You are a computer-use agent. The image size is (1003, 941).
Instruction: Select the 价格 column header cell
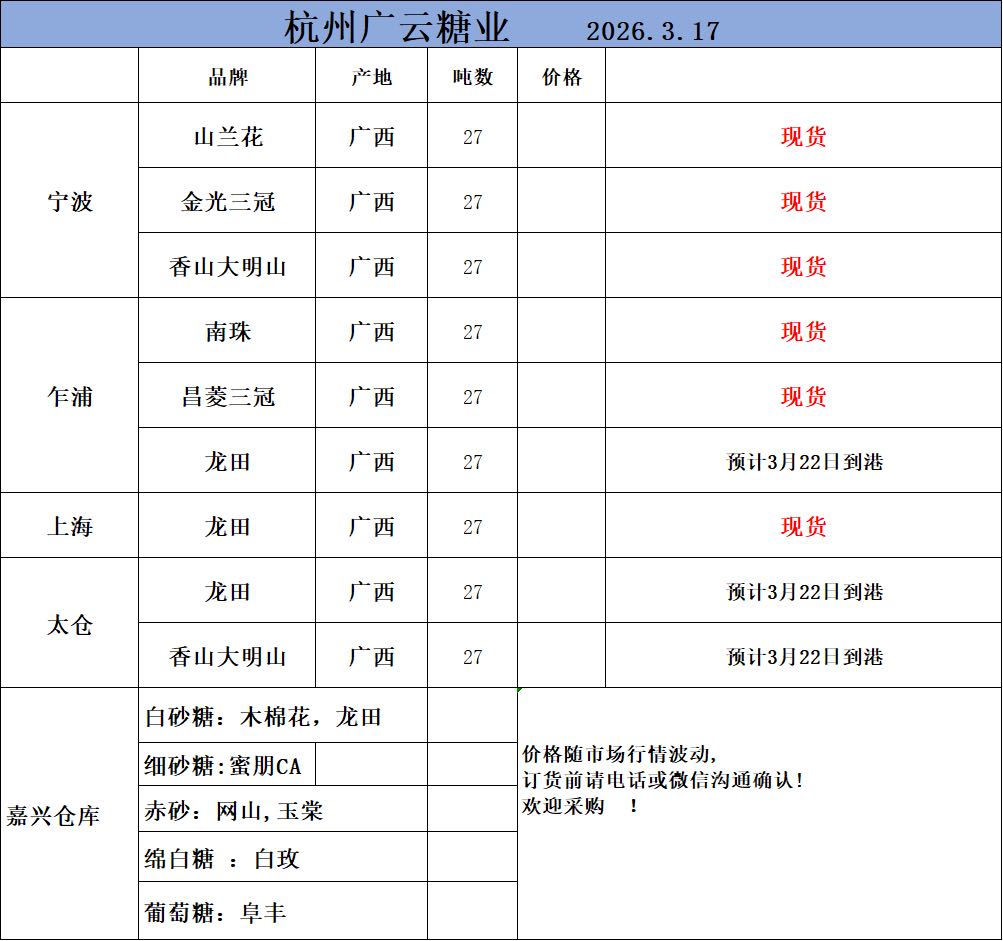point(561,77)
